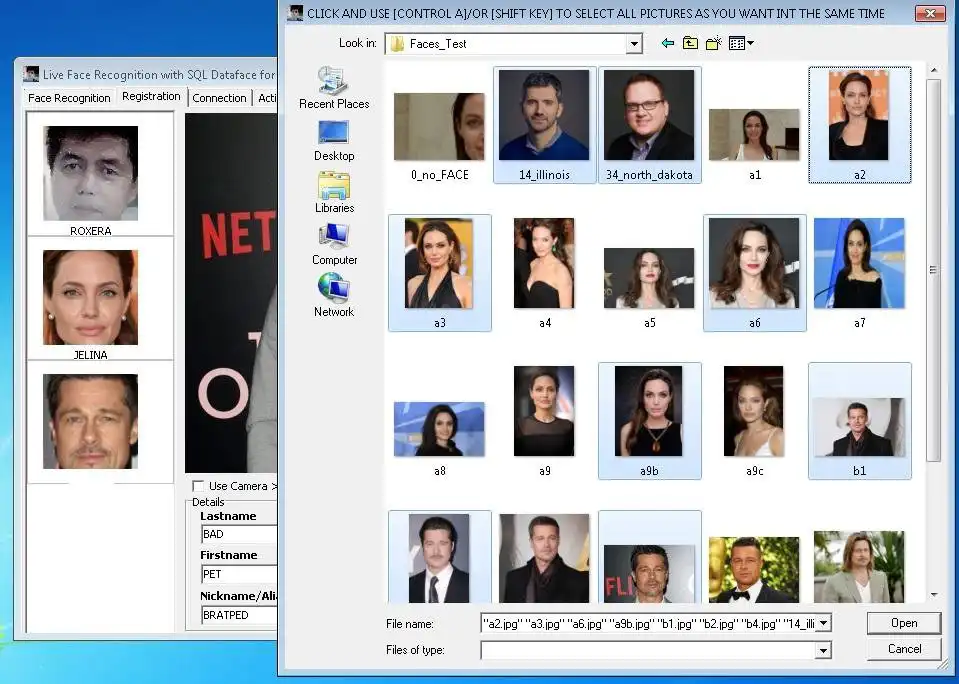Viewport: 959px width, 684px height.
Task: Select the a2 image file
Action: tap(859, 125)
